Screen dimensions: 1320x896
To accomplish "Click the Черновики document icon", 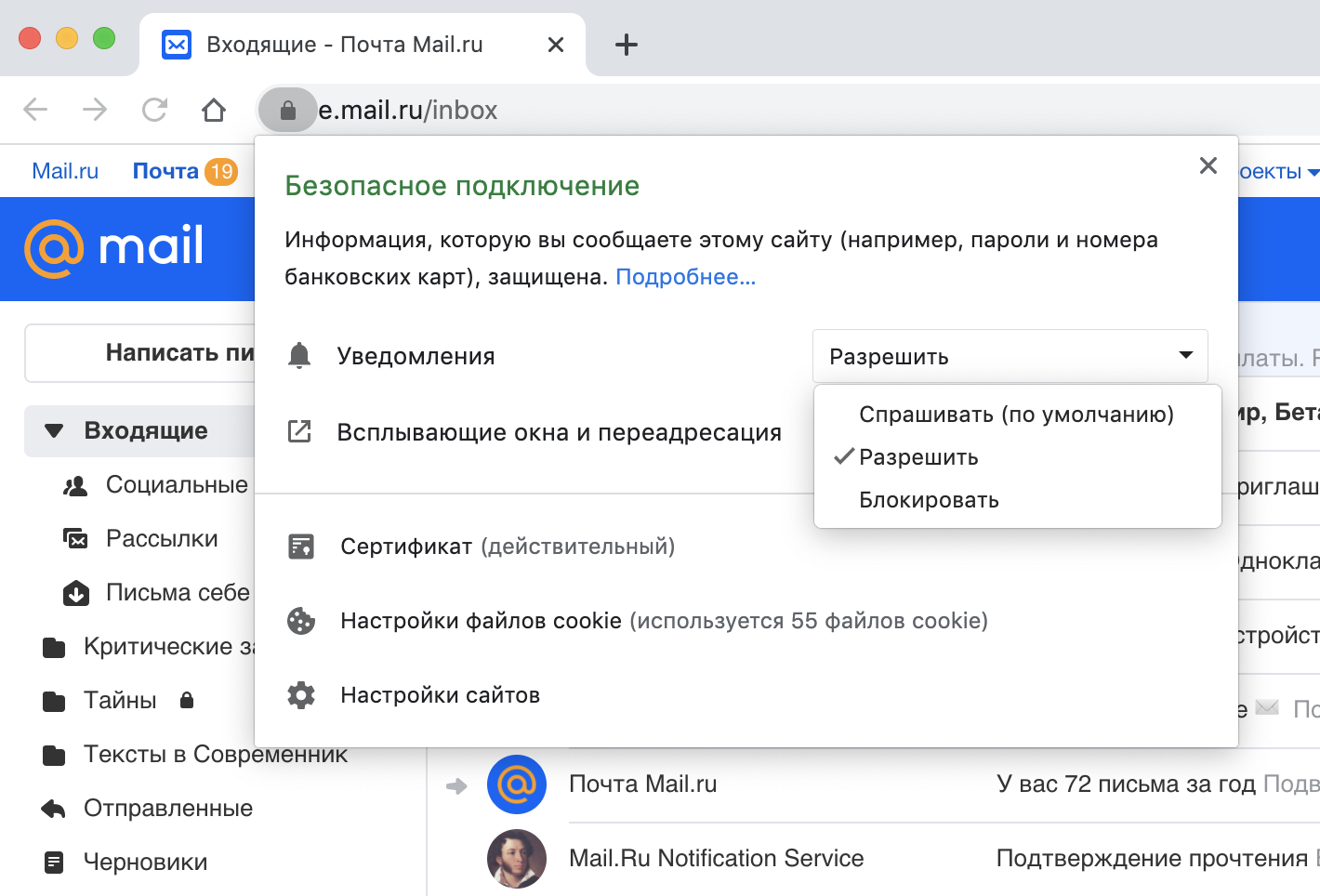I will (x=55, y=863).
